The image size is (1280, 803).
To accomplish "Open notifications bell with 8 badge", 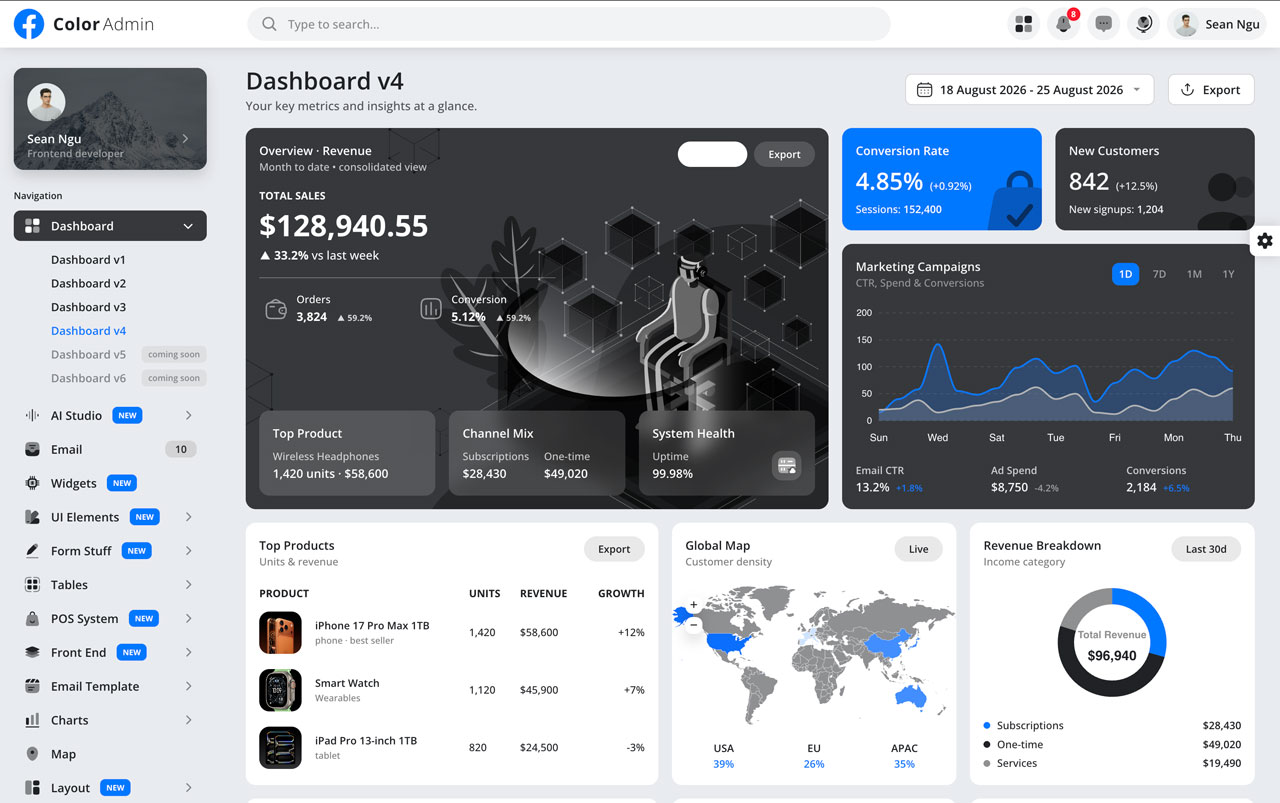I will [1063, 24].
